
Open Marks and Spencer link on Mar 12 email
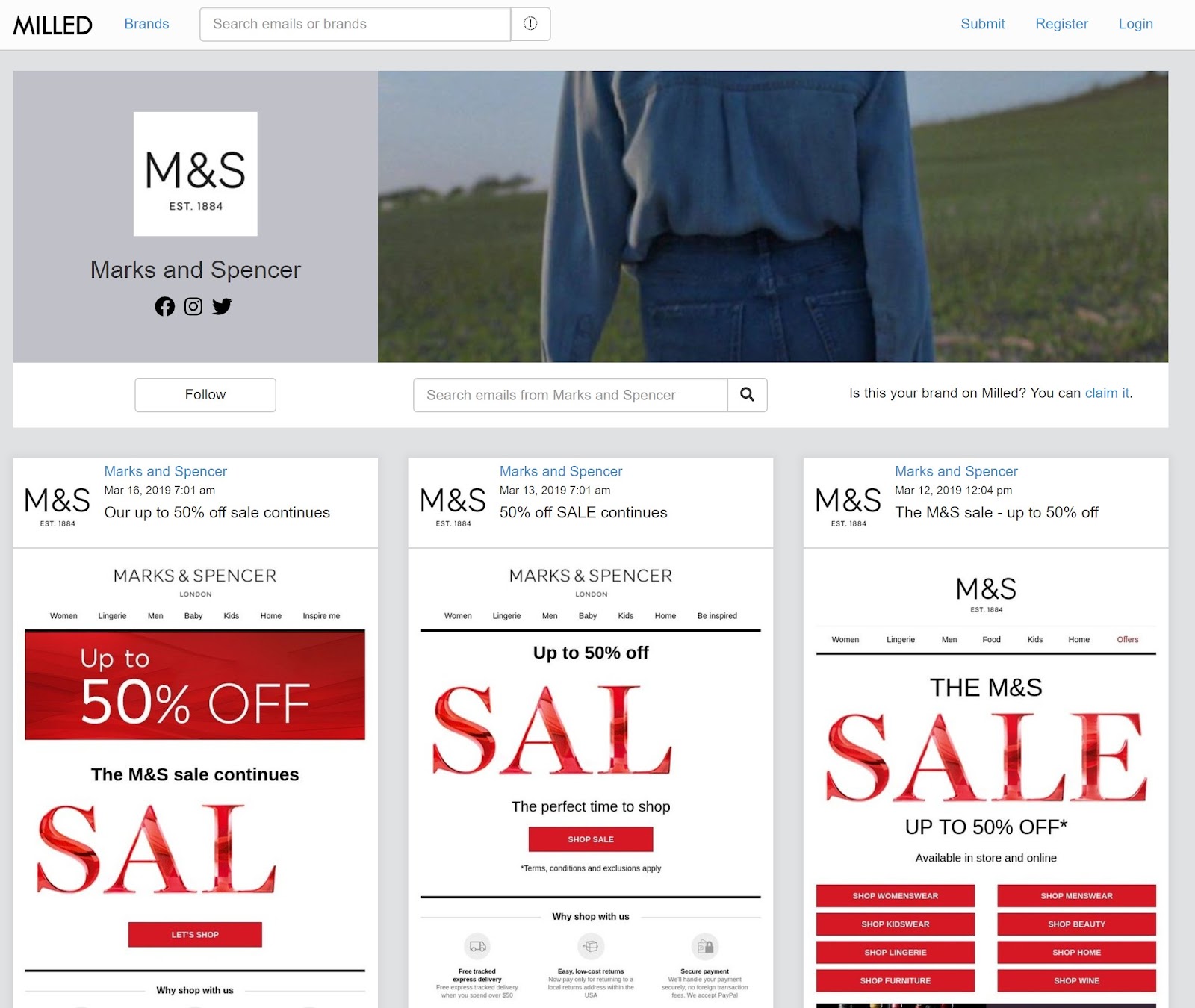[956, 471]
